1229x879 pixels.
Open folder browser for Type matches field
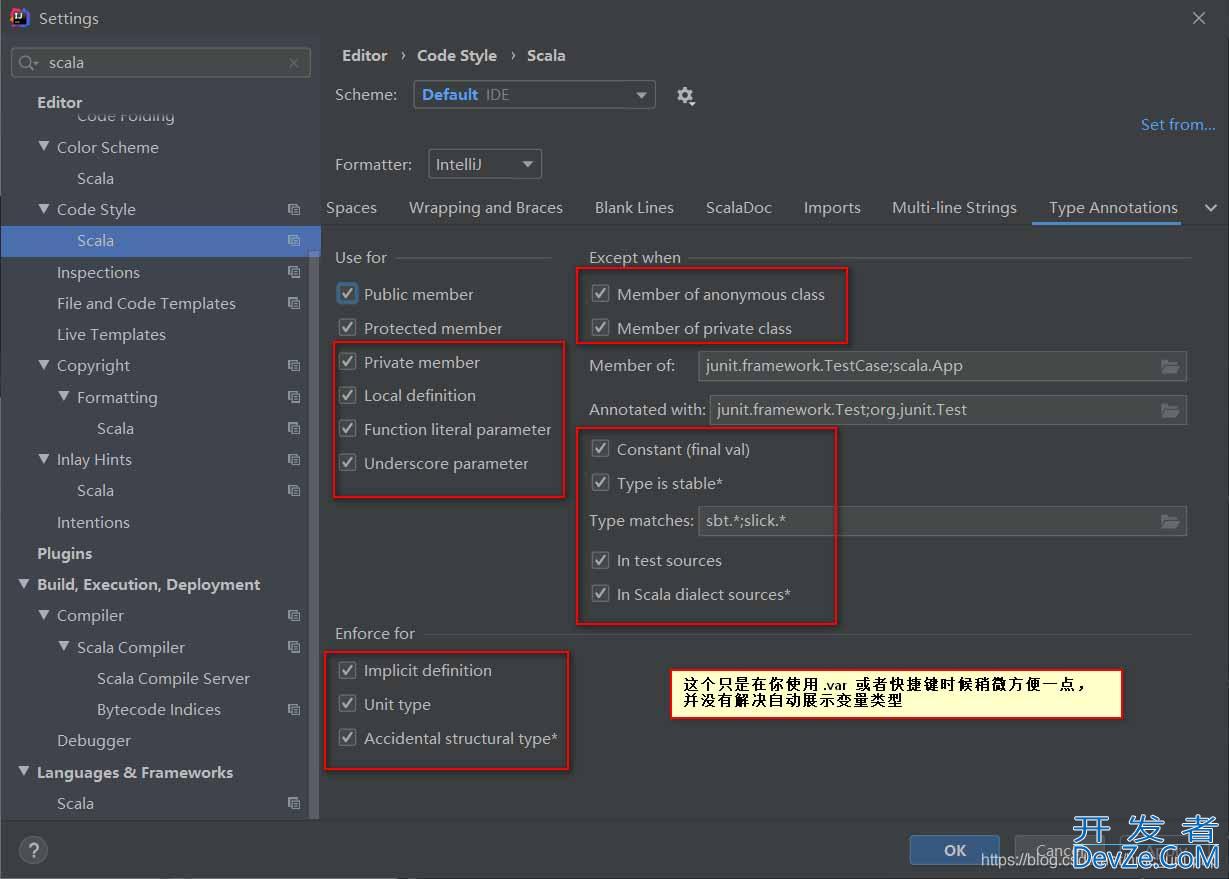(x=1170, y=521)
